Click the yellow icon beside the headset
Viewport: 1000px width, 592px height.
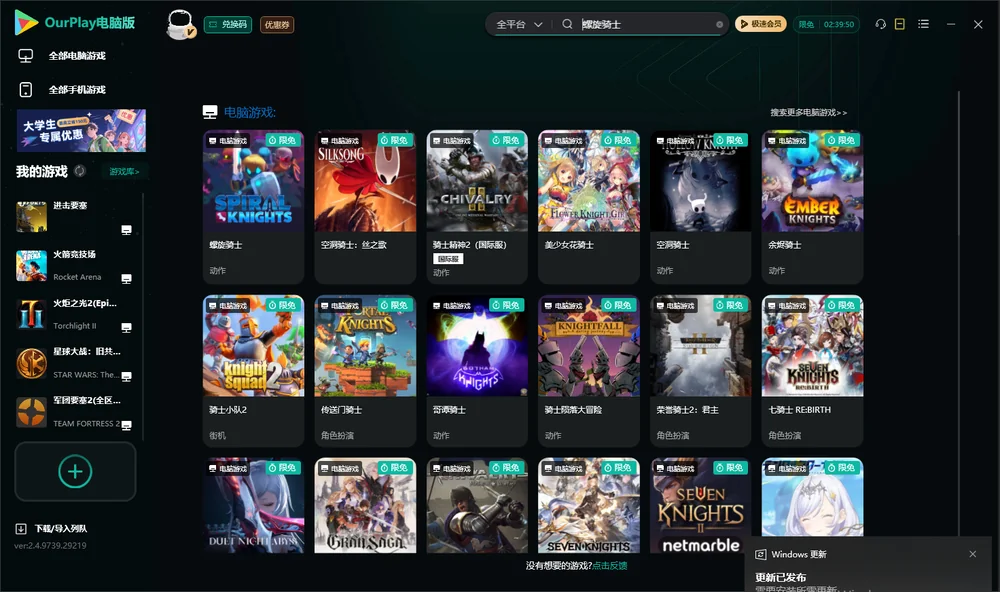(900, 24)
